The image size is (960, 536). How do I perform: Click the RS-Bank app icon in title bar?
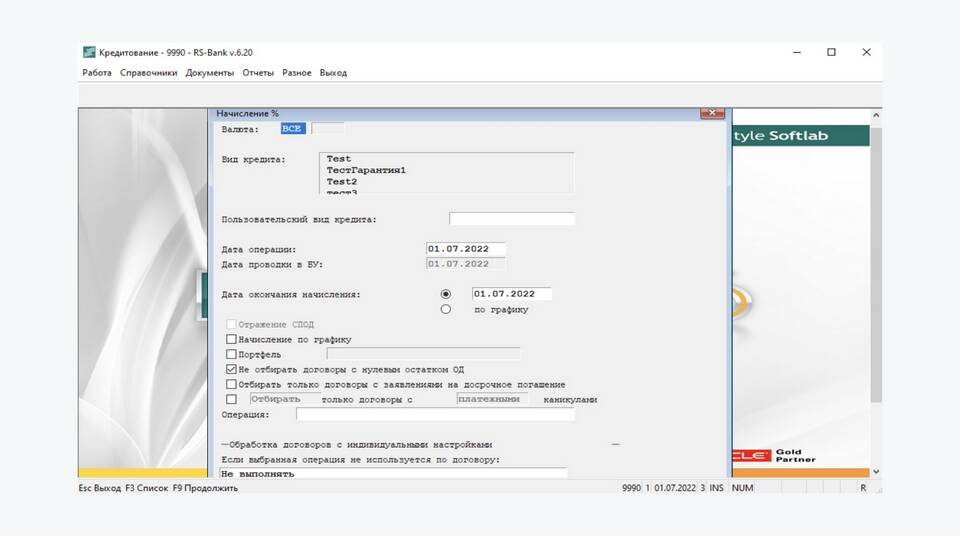(x=89, y=52)
